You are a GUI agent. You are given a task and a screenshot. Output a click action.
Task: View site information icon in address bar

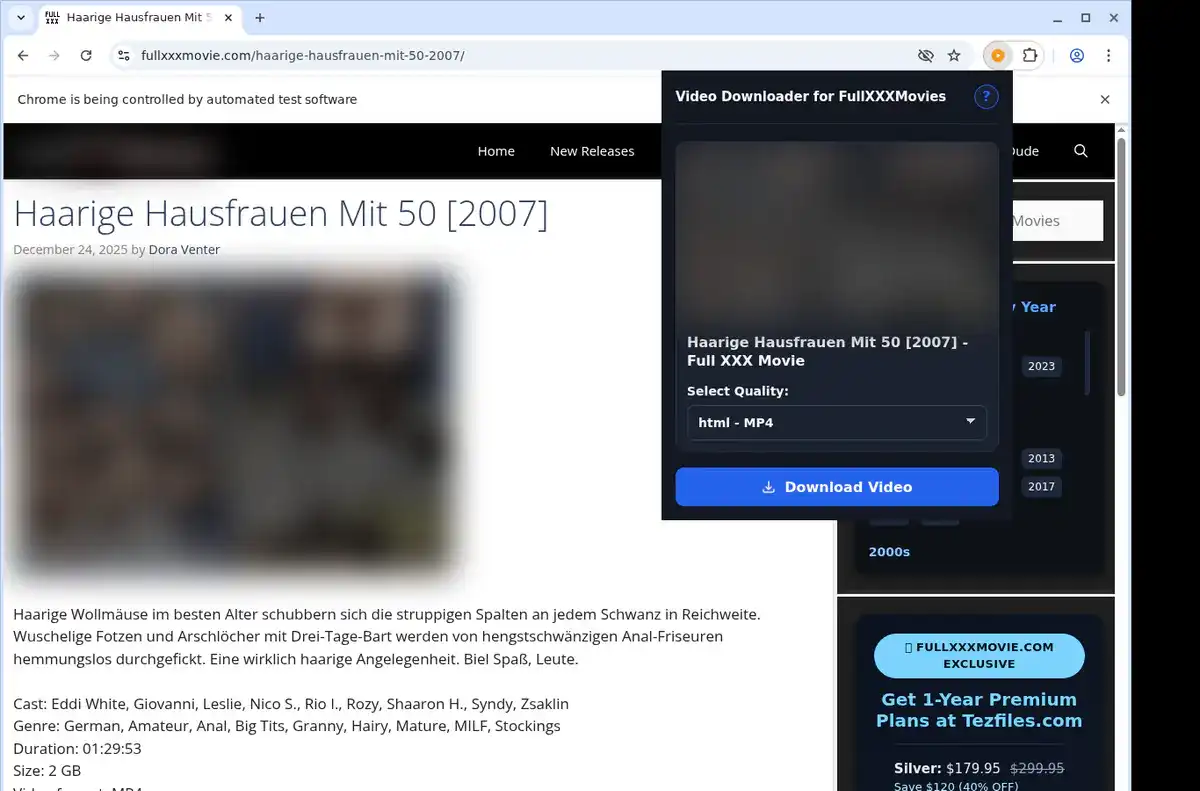(x=123, y=56)
